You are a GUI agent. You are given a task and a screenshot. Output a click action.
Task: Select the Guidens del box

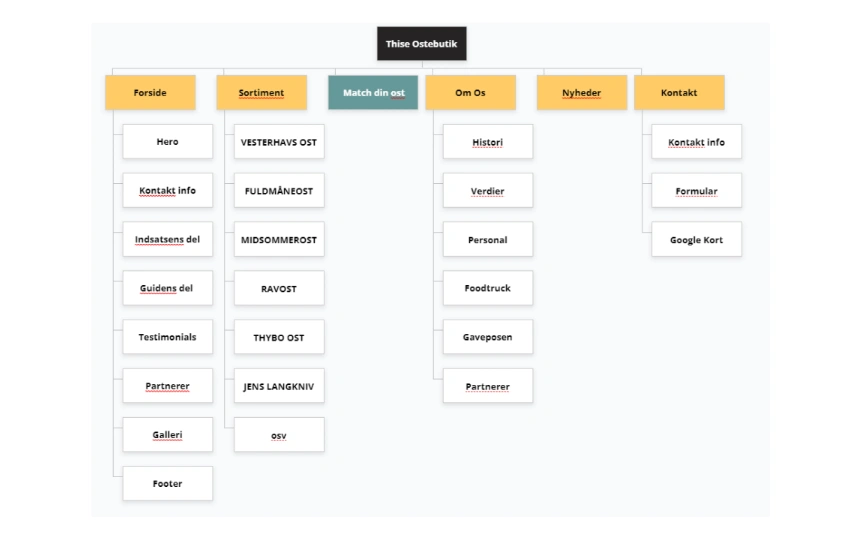[168, 288]
